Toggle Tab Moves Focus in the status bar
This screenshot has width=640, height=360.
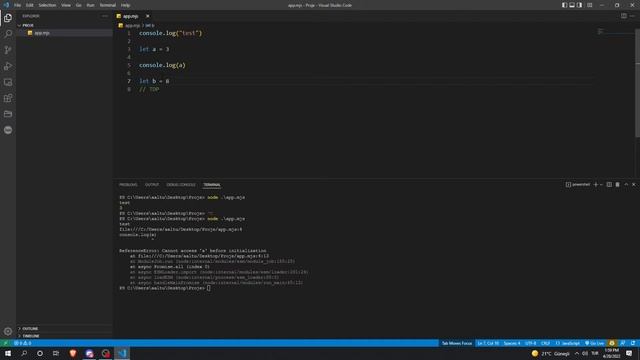(x=457, y=343)
